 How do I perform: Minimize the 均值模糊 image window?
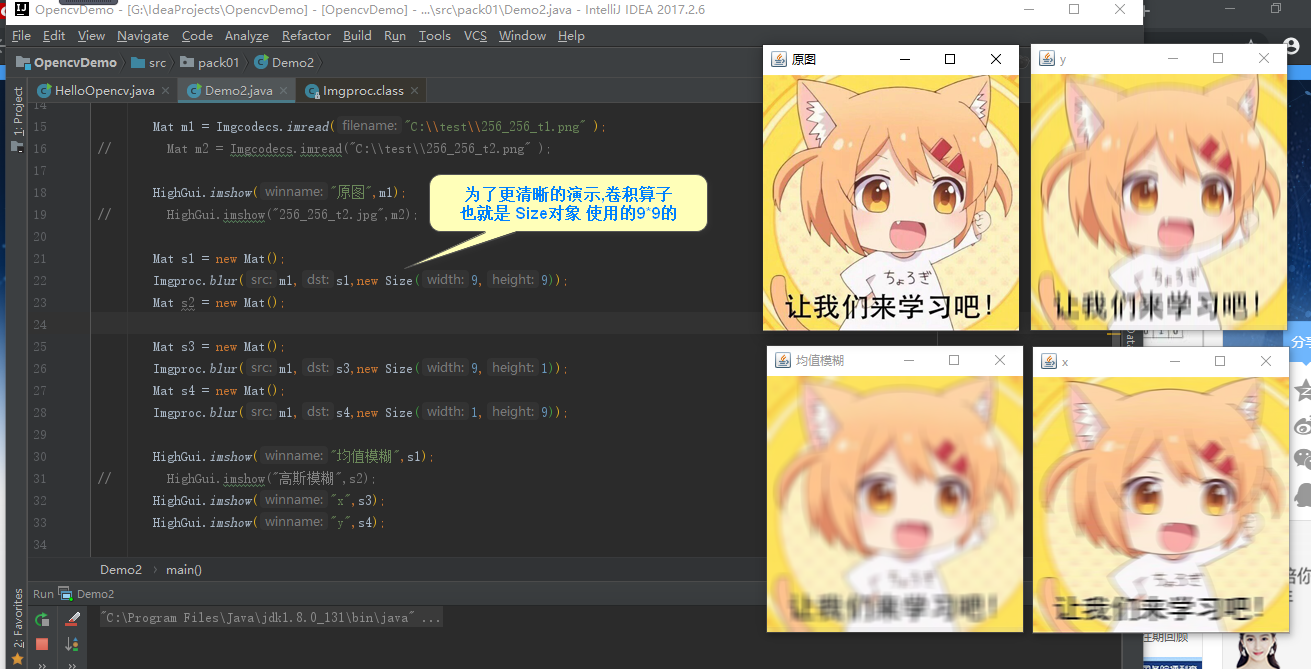[908, 360]
